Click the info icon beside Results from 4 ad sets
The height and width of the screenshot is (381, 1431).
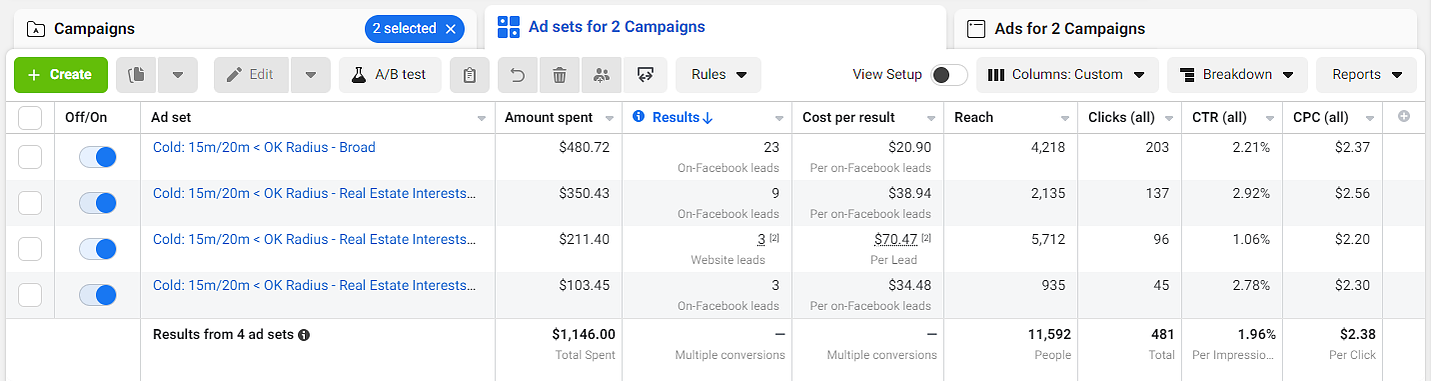pos(304,335)
